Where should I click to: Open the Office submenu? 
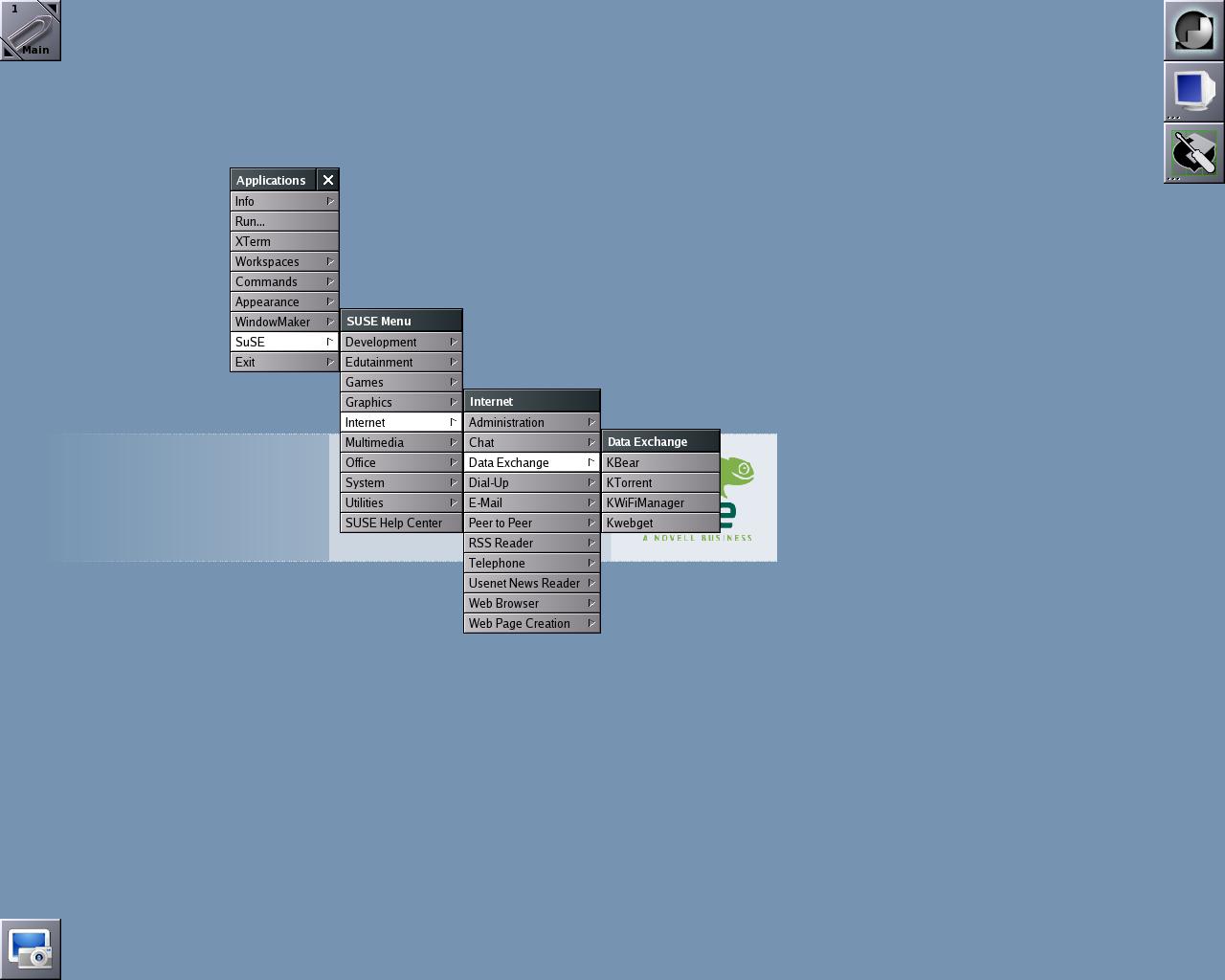(x=401, y=462)
